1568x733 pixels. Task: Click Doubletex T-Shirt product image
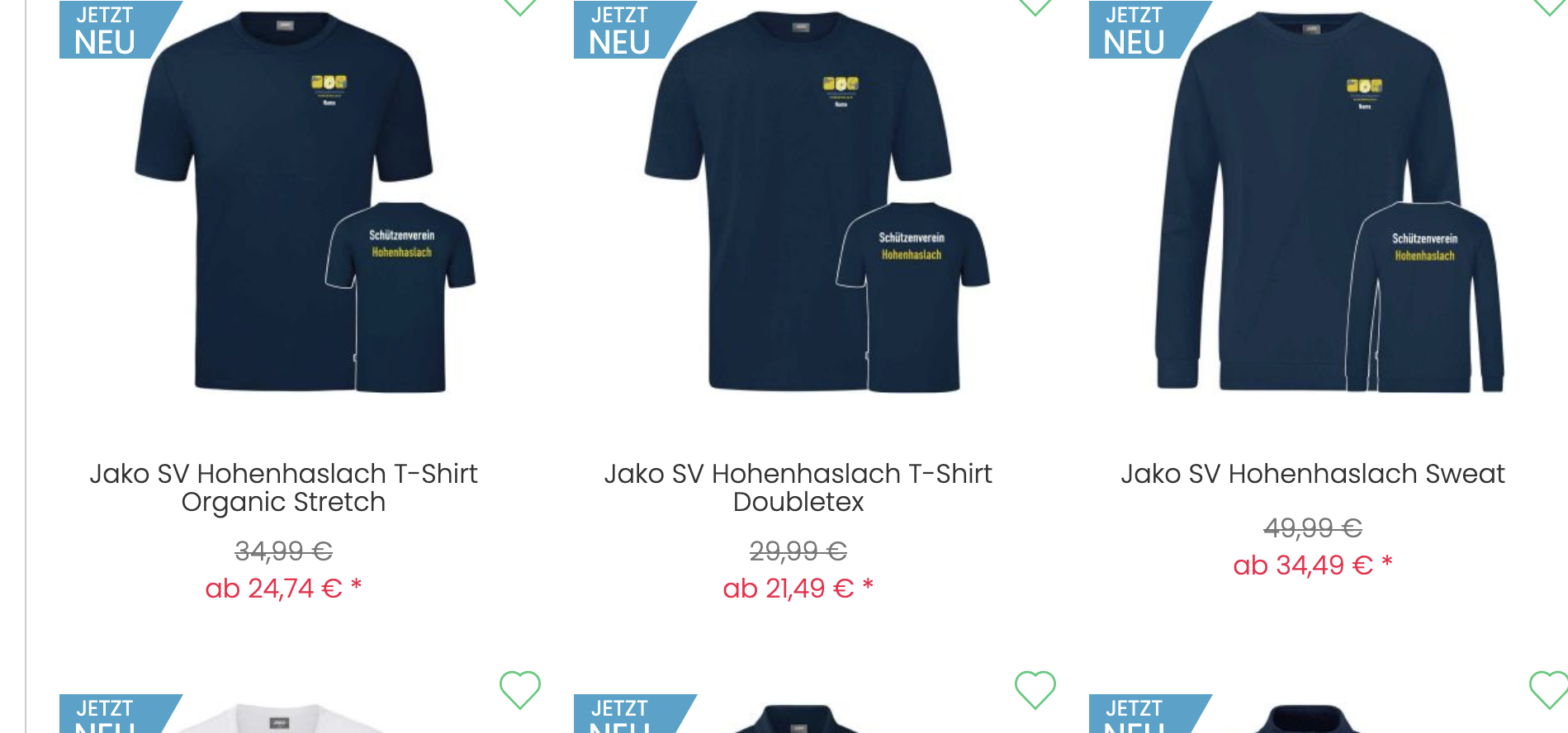coord(817,202)
